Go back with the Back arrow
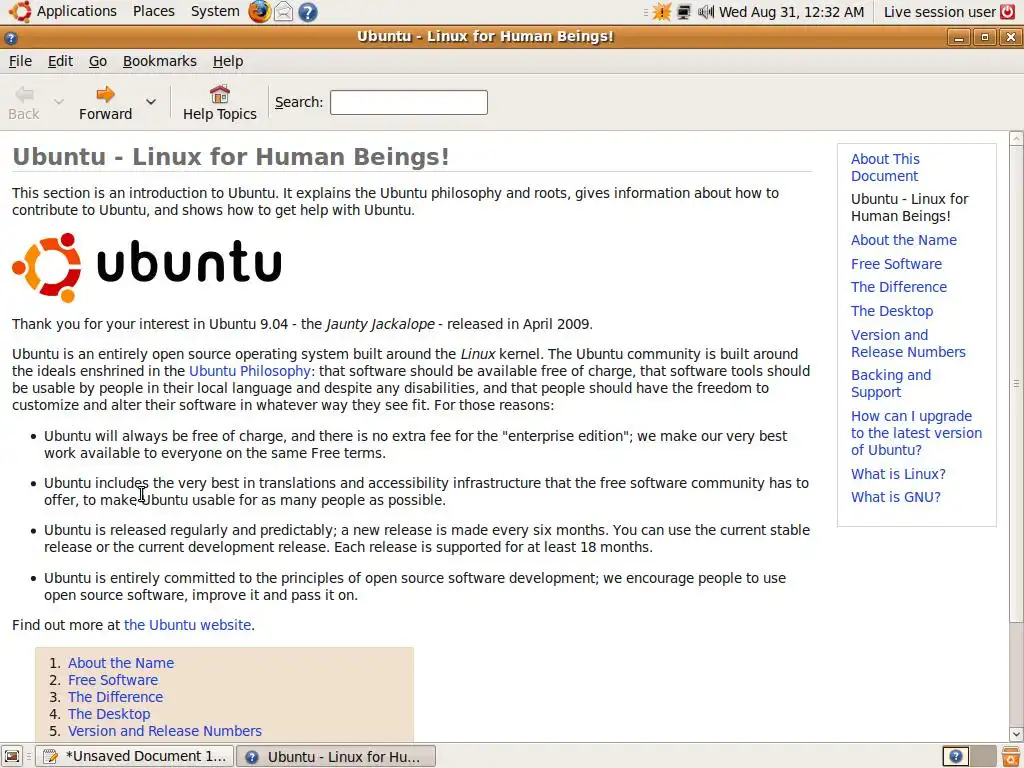 24,103
